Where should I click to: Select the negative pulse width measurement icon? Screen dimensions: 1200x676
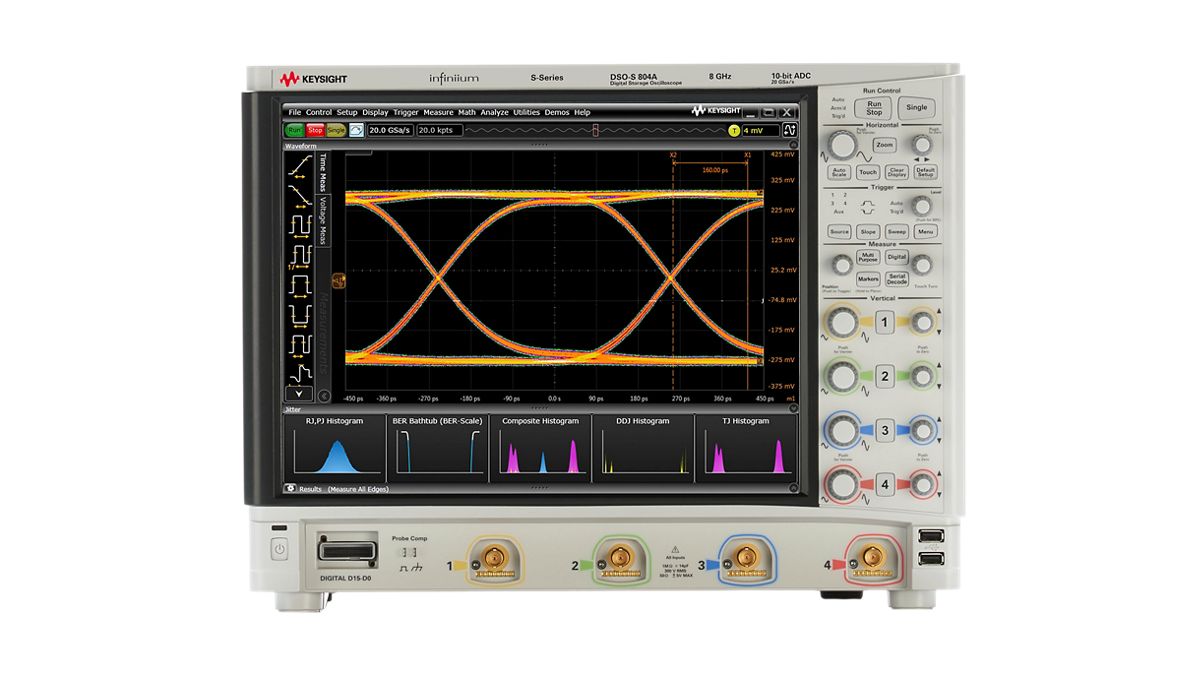coord(299,315)
